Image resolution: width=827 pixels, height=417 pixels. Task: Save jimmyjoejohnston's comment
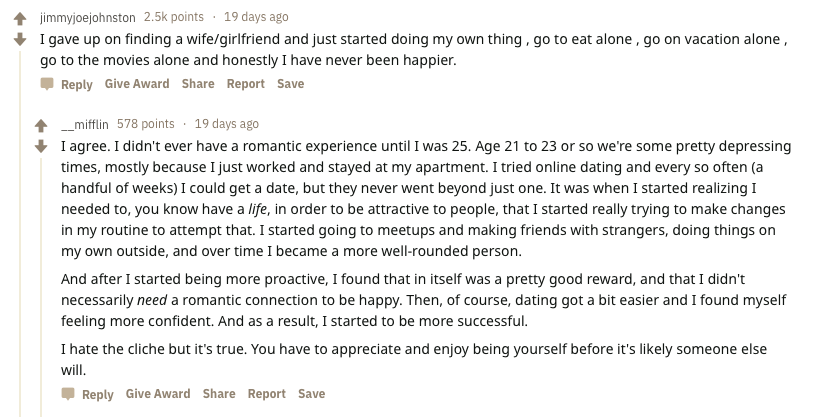pos(291,84)
